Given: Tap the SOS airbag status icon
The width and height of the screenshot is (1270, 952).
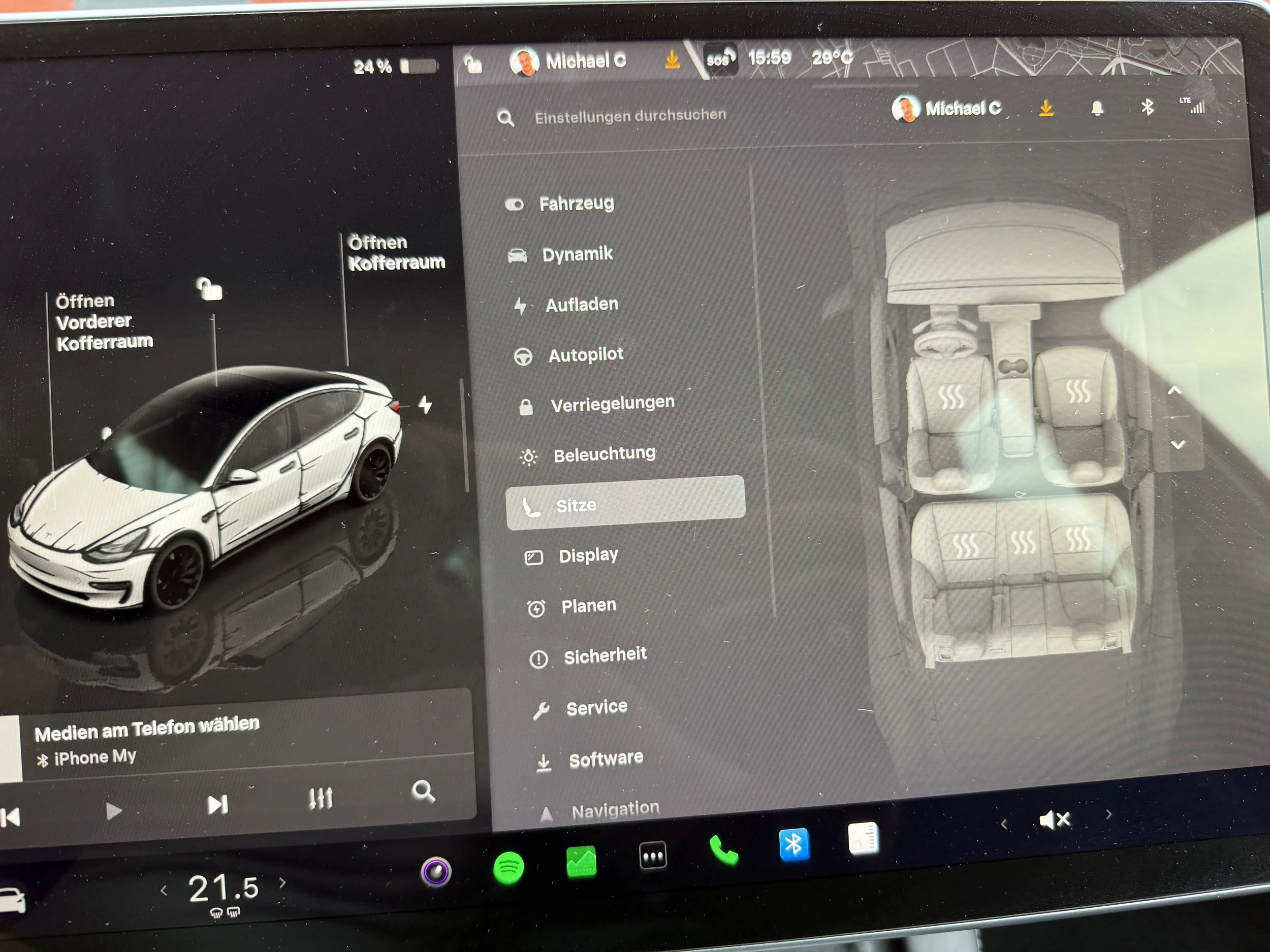Looking at the screenshot, I should coord(720,59).
